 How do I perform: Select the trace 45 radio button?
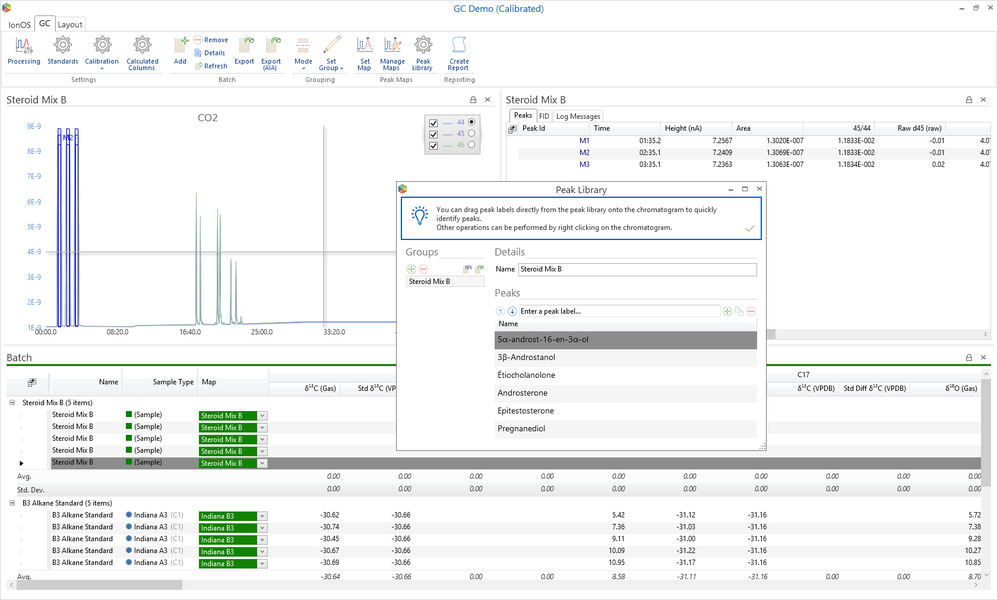[x=472, y=134]
